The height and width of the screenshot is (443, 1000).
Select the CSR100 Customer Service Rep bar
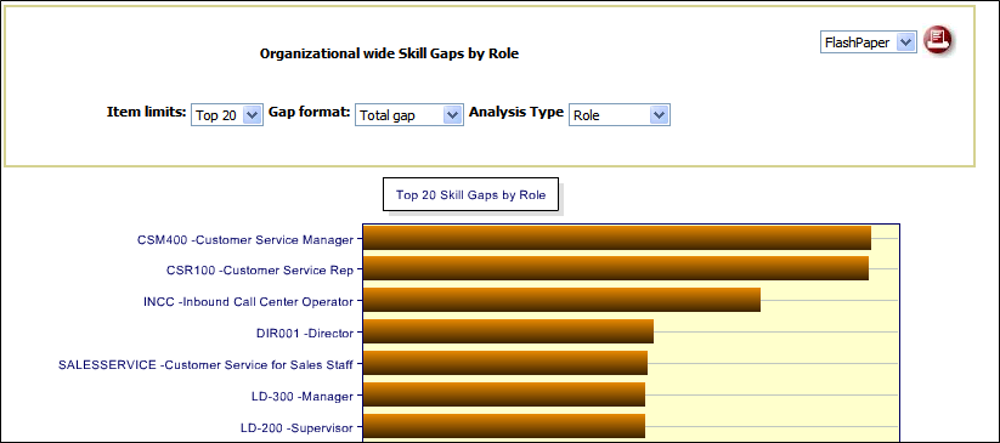pos(615,268)
